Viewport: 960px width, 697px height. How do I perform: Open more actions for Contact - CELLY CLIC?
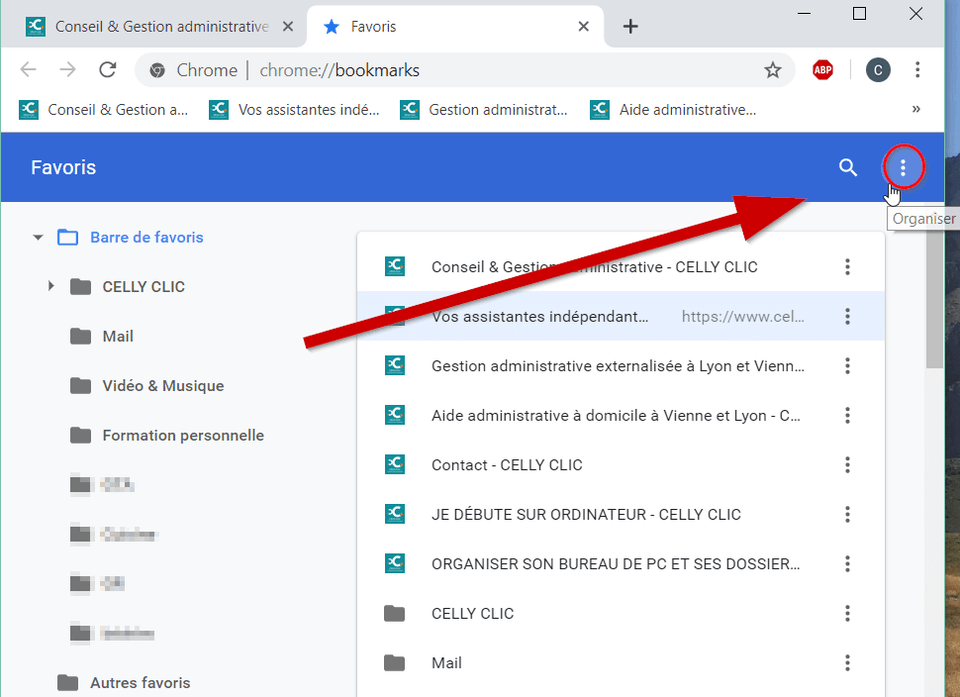[847, 465]
